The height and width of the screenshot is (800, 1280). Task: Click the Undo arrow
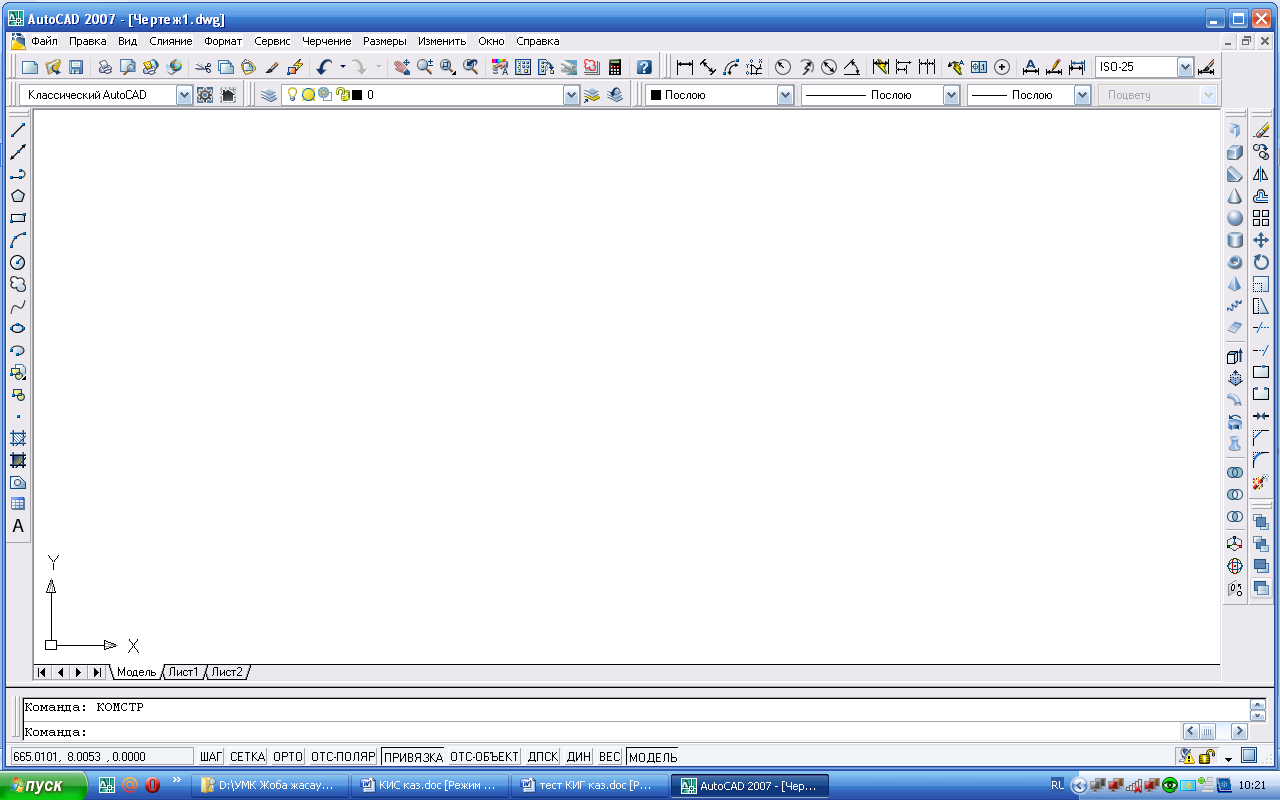[323, 67]
